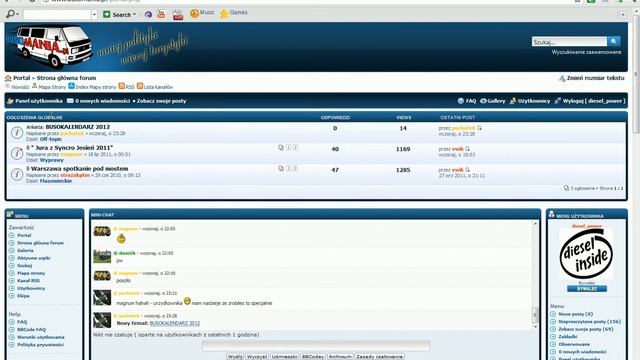Click the green toolbar Search button

pyautogui.click(x=119, y=14)
